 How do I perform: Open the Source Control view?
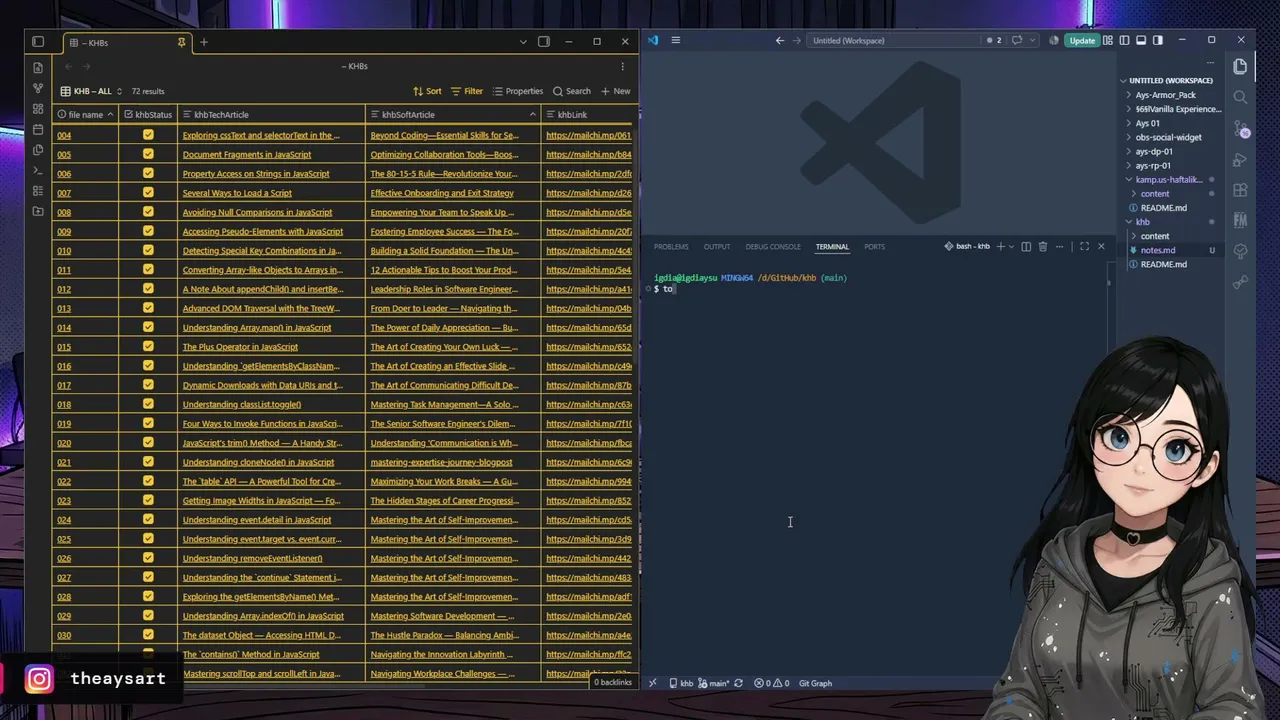pos(1241,129)
